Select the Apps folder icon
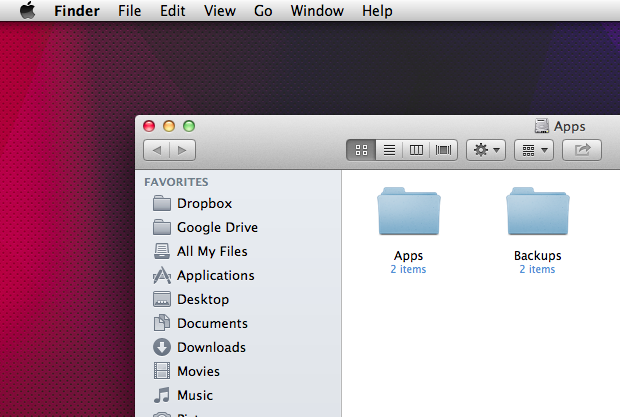Viewport: 620px width, 417px height. pyautogui.click(x=408, y=211)
